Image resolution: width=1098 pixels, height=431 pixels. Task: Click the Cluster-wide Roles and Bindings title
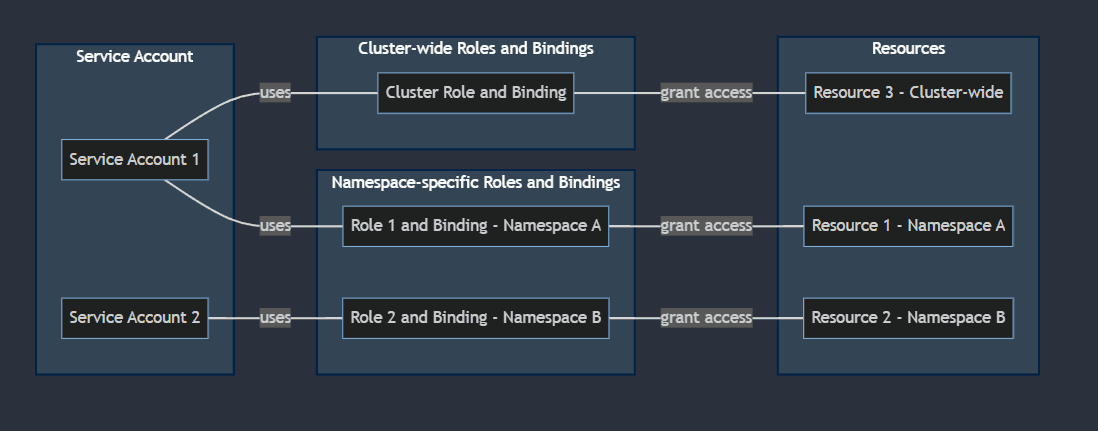point(476,48)
